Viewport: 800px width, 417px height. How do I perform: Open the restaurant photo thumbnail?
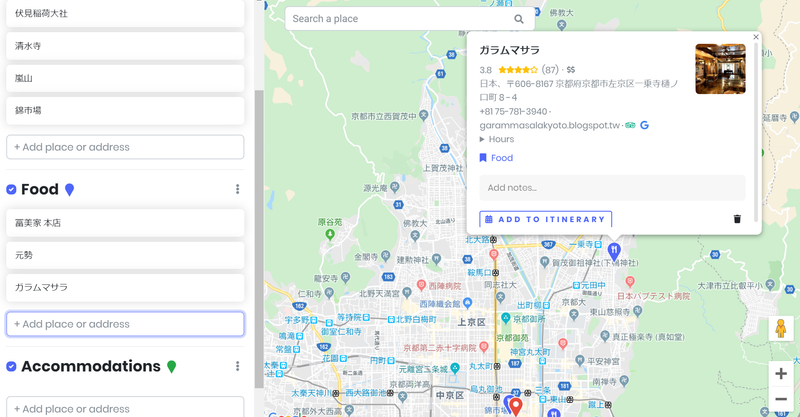pyautogui.click(x=720, y=69)
